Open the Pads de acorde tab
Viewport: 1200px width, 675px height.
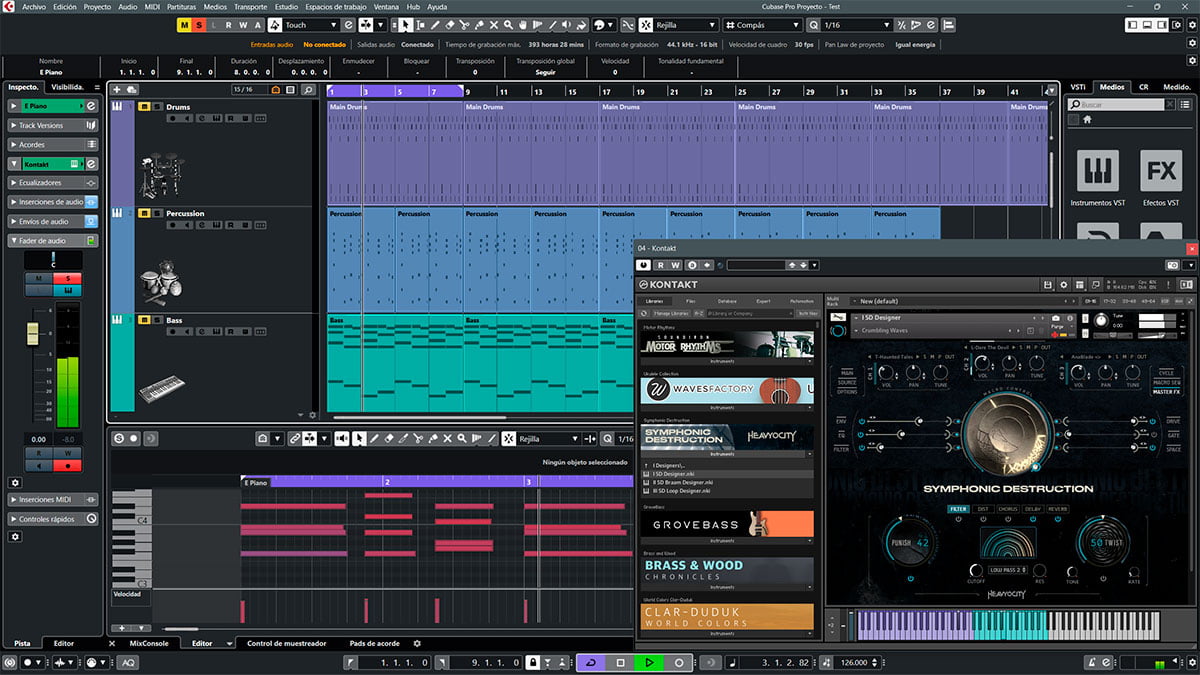[374, 643]
